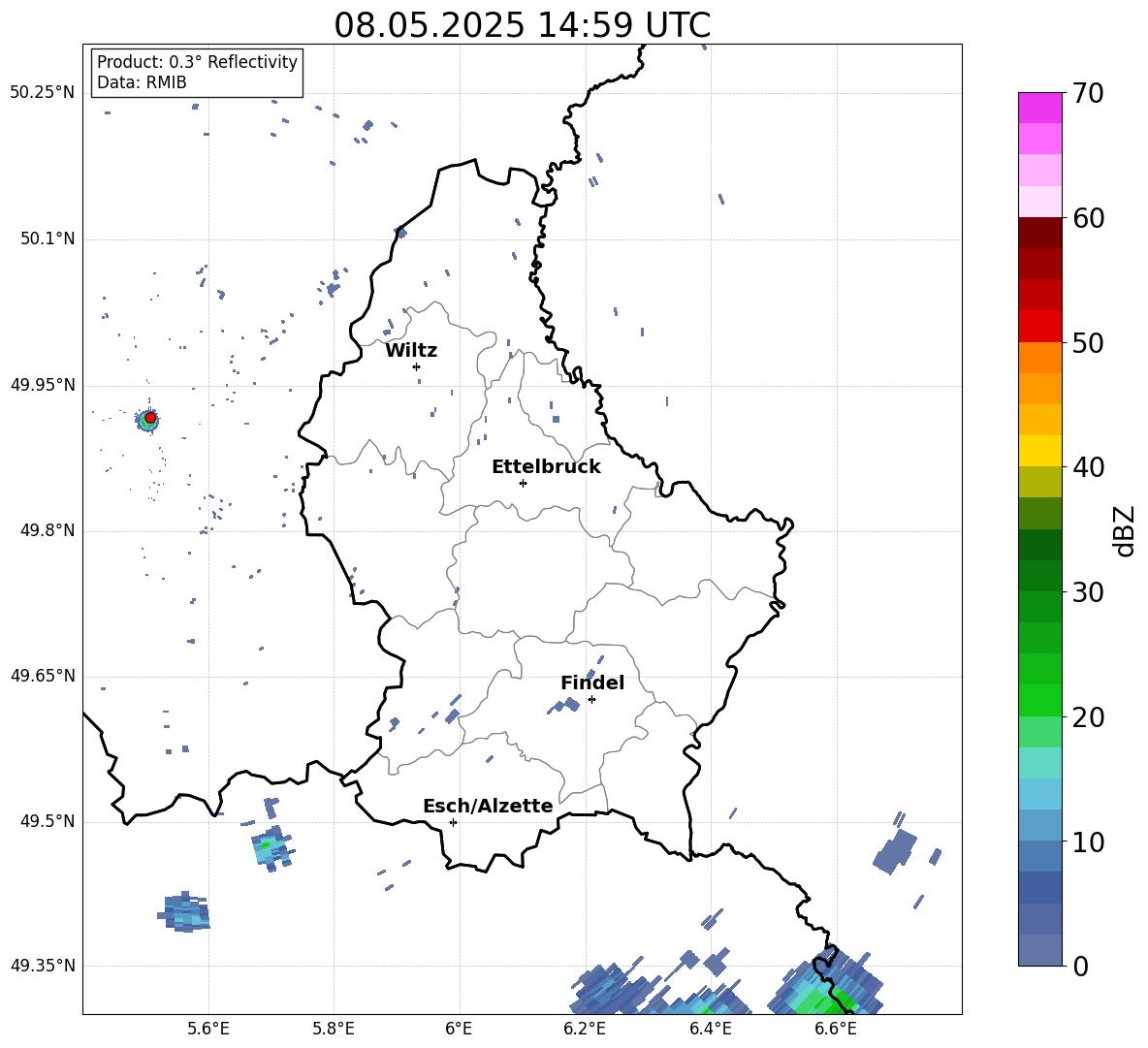Screen dimensions: 1148x1048
Task: Click the bright magenta top colorbar segment
Action: click(1039, 108)
